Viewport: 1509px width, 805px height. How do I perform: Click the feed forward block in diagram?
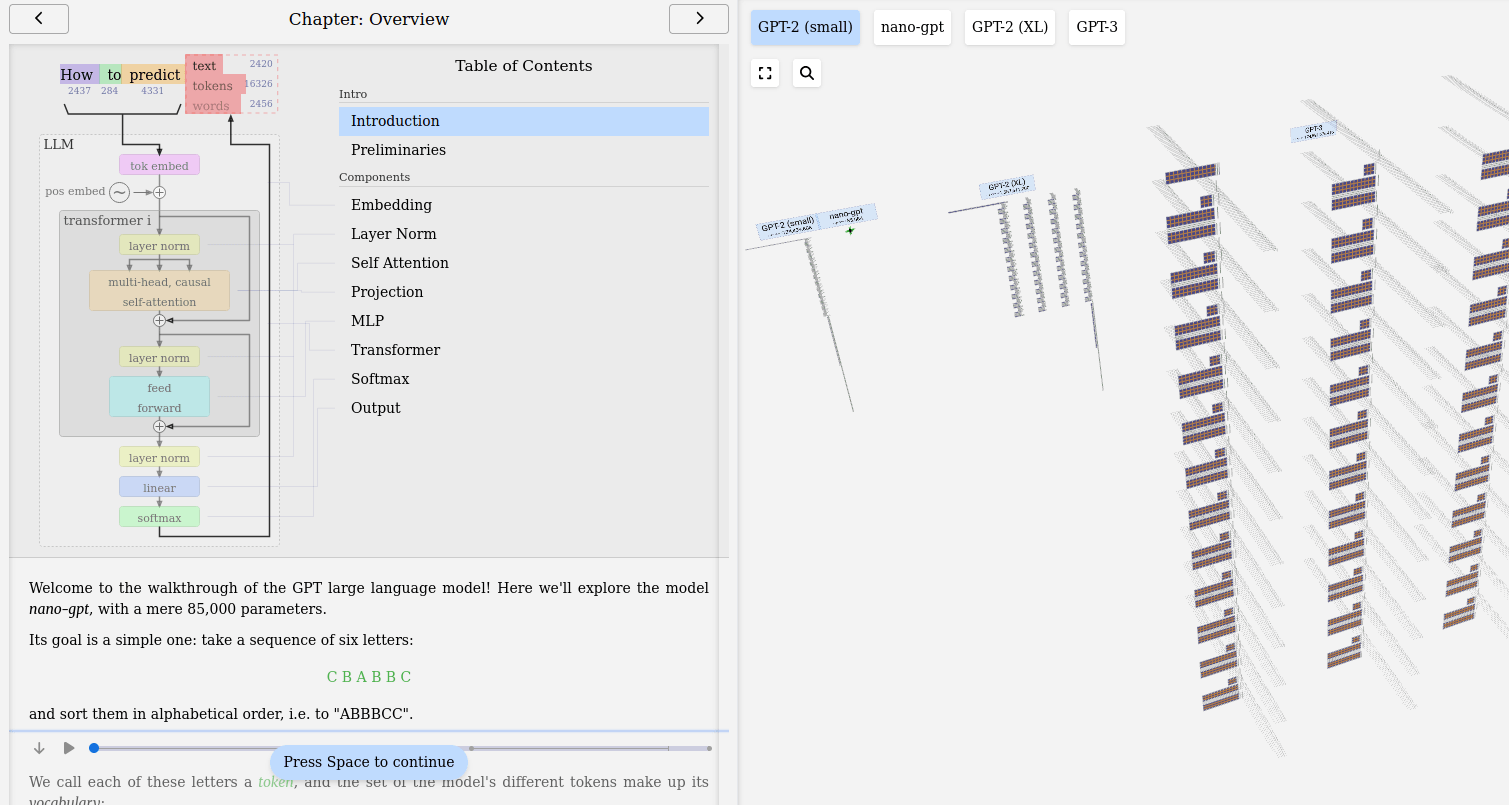pos(159,397)
